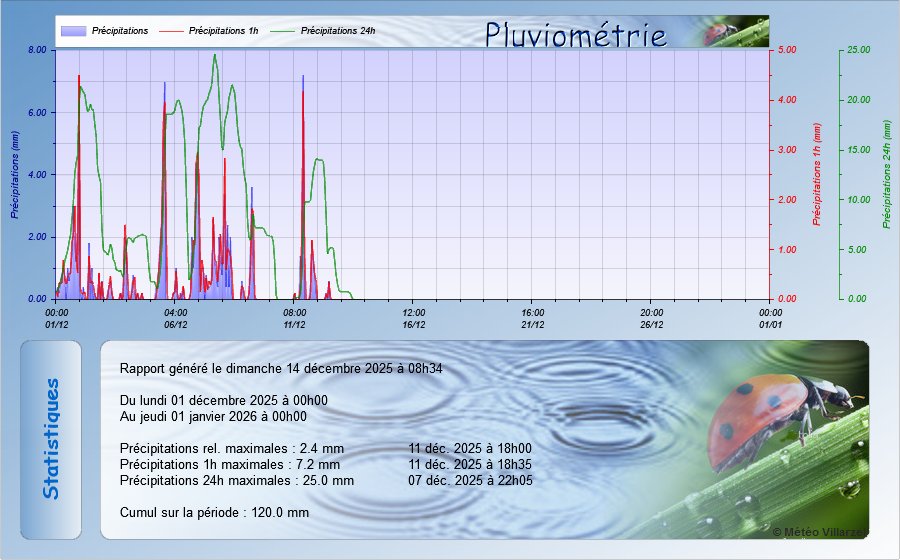Click the 8.00 tick on the blue axis
This screenshot has height=560, width=900.
coord(37,50)
